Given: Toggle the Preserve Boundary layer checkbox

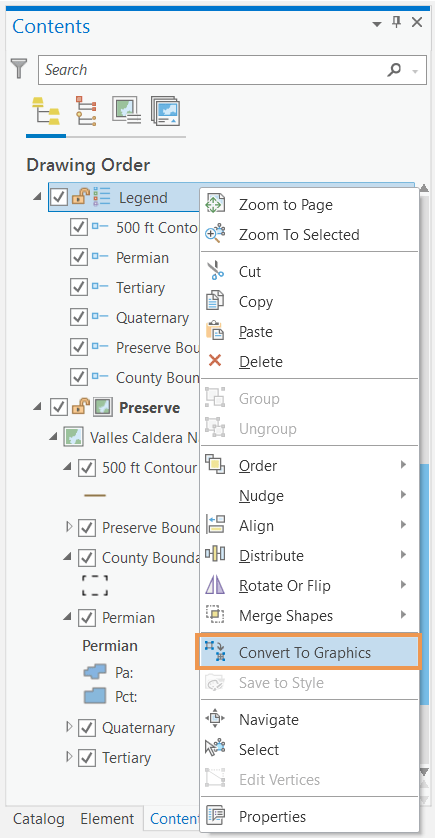Looking at the screenshot, I should pyautogui.click(x=87, y=528).
